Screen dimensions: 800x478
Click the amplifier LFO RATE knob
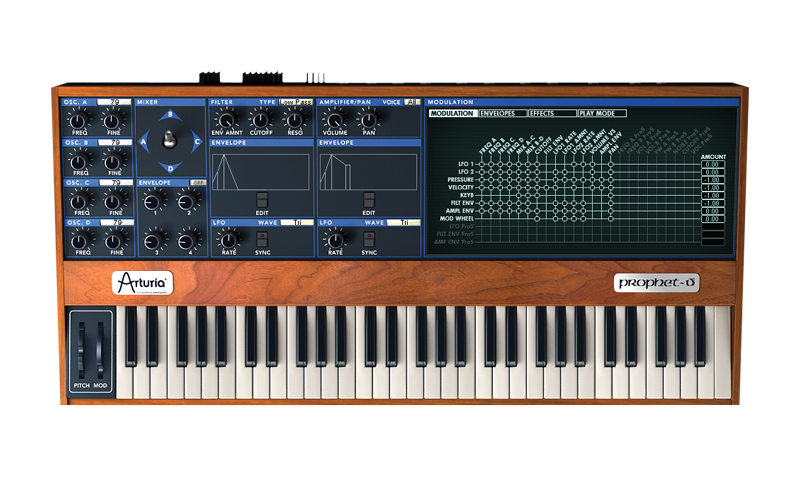pos(335,240)
